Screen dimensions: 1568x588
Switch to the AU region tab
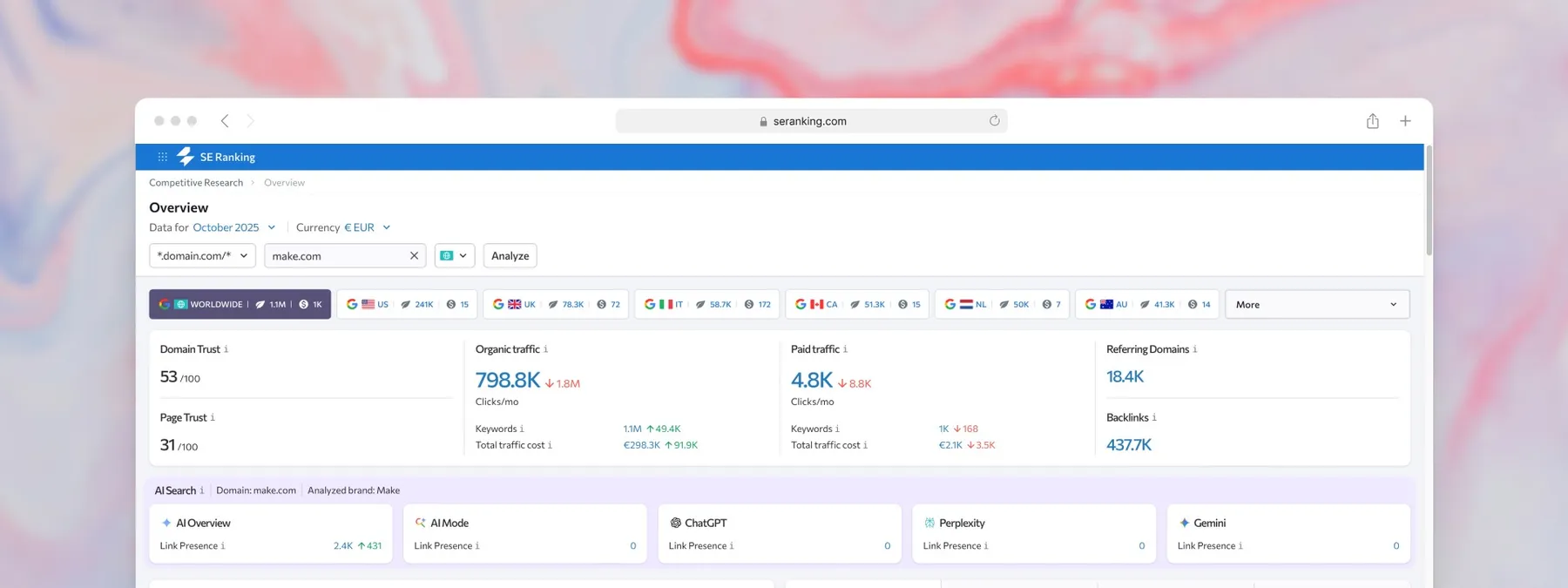click(1147, 304)
